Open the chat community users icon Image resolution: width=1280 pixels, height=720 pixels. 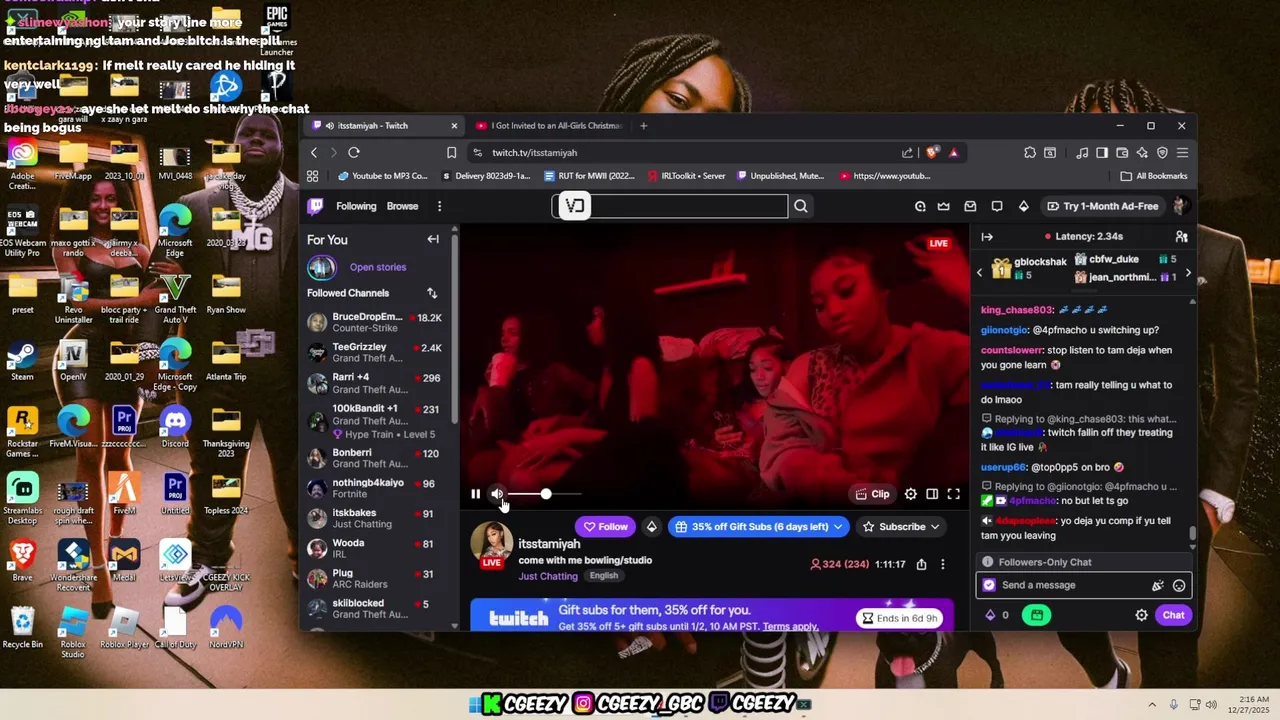point(1181,237)
